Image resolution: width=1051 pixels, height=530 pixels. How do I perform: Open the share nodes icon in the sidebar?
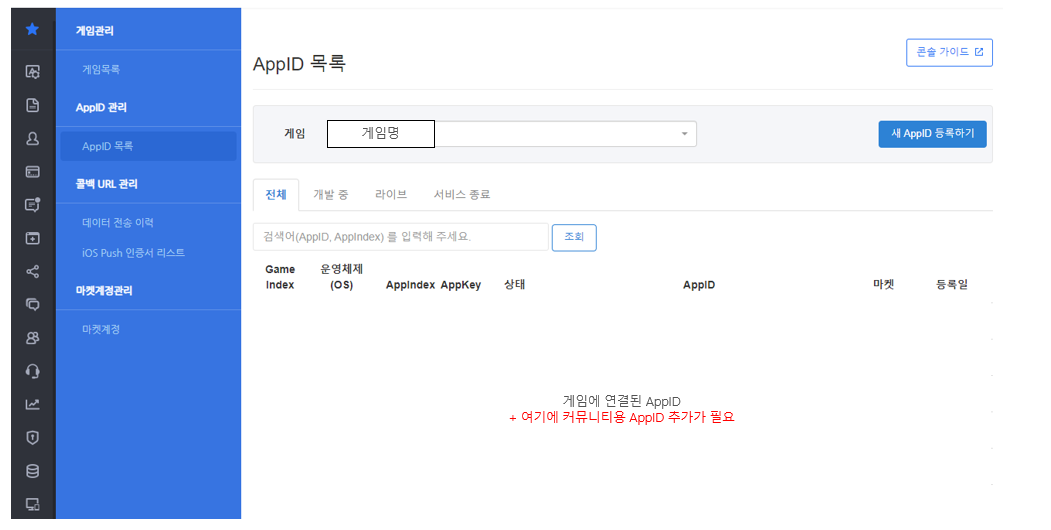(32, 271)
